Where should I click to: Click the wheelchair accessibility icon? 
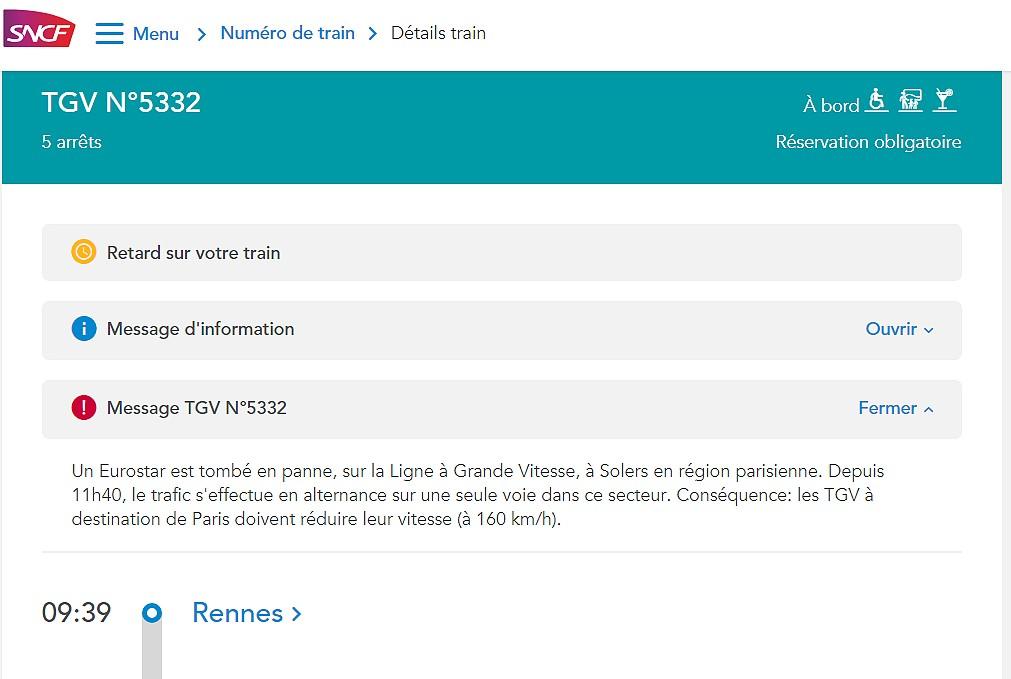(877, 100)
